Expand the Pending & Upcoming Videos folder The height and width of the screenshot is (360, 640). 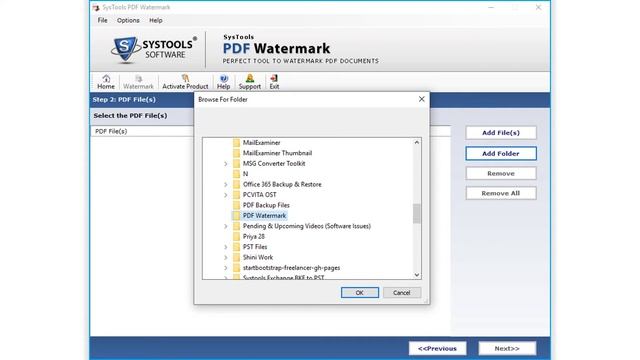click(226, 226)
